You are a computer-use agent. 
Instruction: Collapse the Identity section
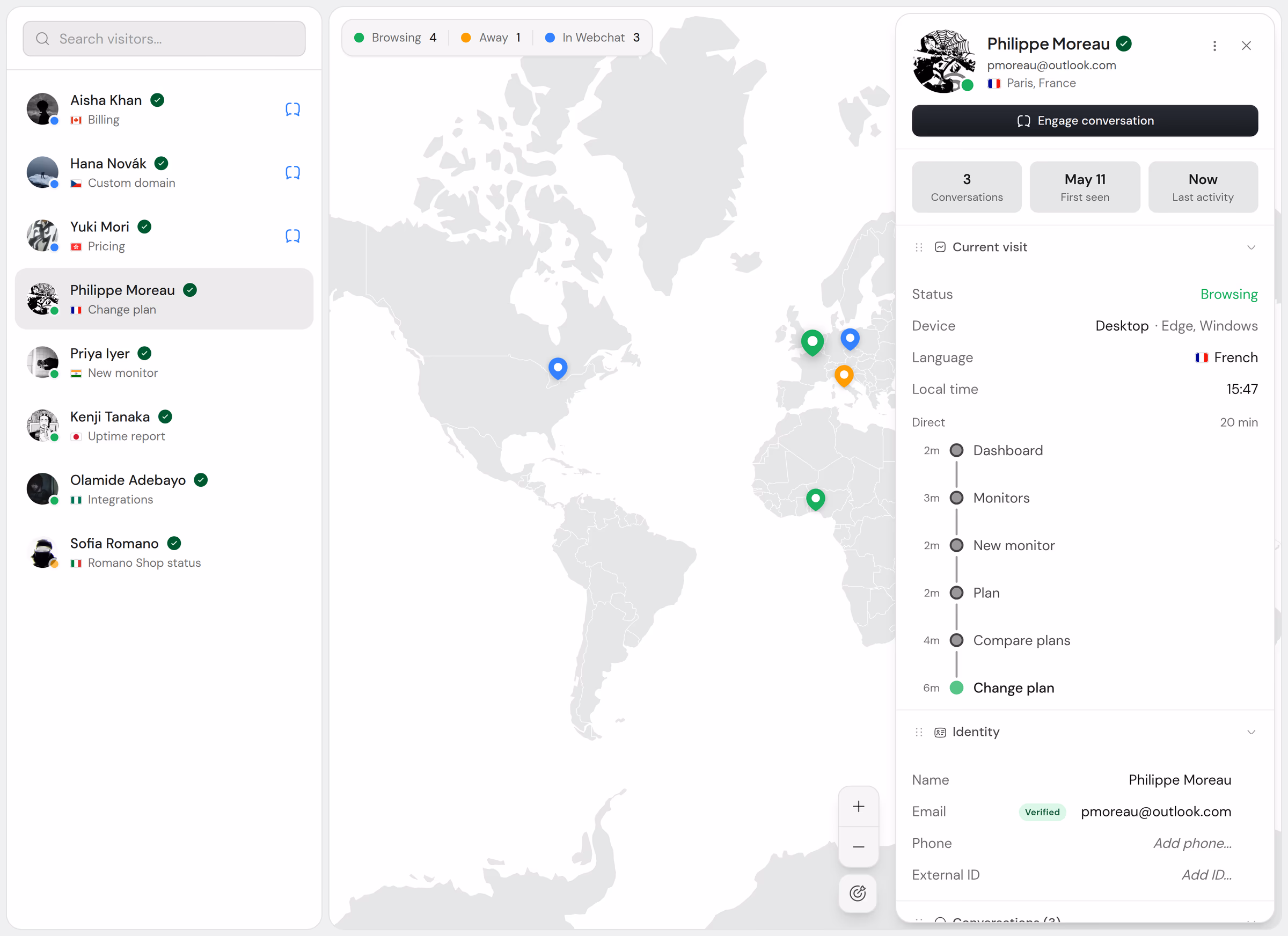[x=1251, y=732]
